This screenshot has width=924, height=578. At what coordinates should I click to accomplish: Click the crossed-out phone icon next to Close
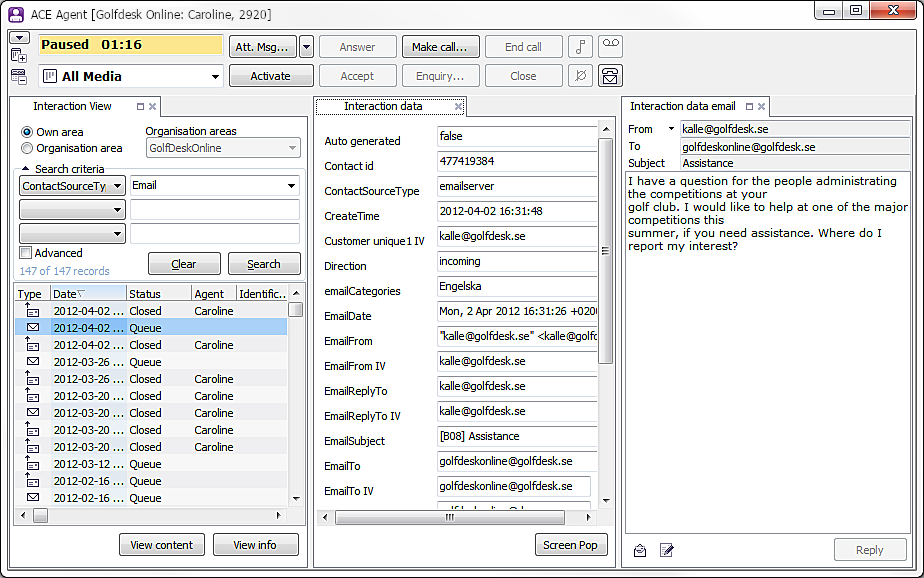click(x=580, y=75)
